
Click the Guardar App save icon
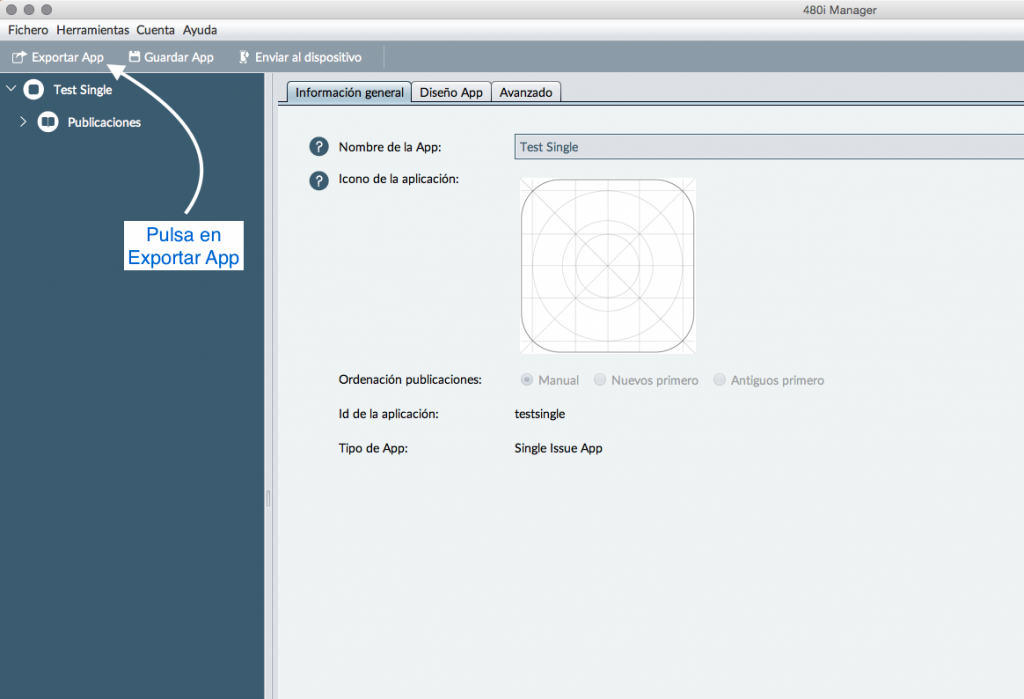click(x=134, y=57)
